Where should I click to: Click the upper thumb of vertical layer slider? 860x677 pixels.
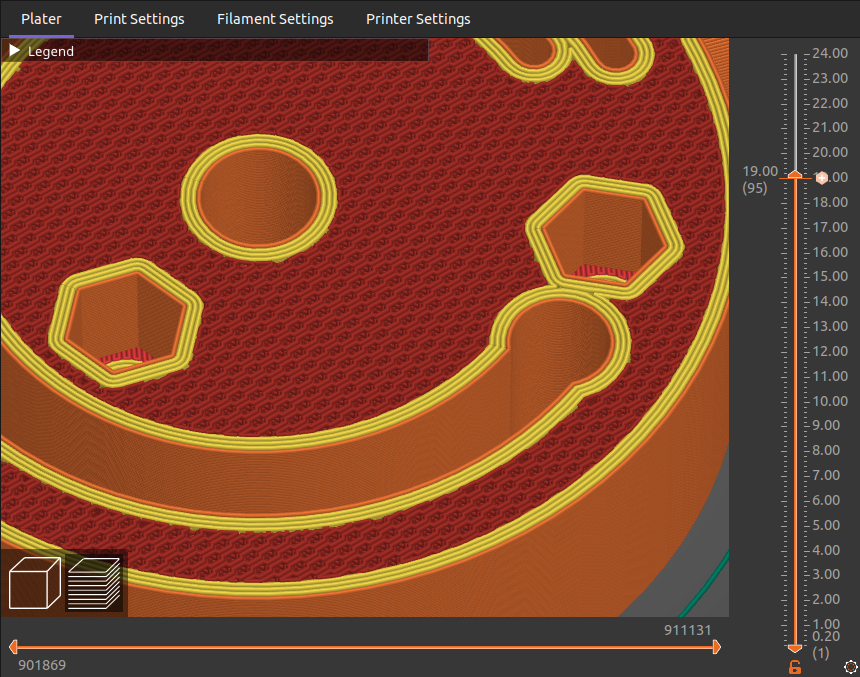click(x=795, y=176)
